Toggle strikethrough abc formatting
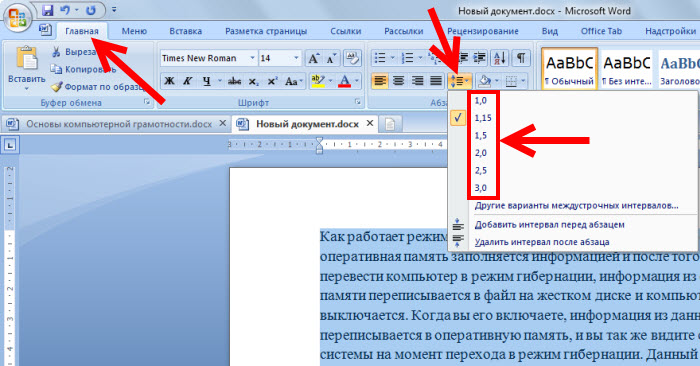This screenshot has width=700, height=366. point(234,81)
